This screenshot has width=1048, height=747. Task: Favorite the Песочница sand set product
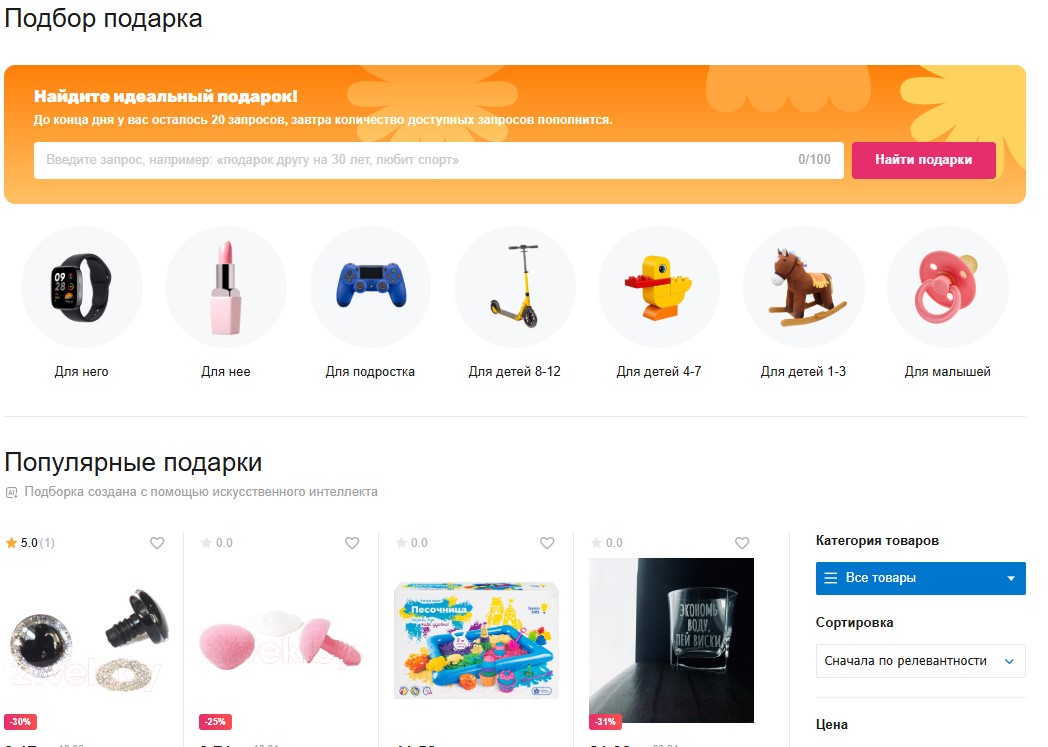(547, 543)
